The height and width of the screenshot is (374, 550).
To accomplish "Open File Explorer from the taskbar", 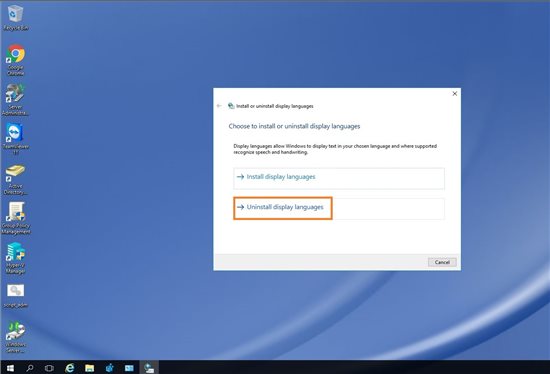I will point(89,368).
